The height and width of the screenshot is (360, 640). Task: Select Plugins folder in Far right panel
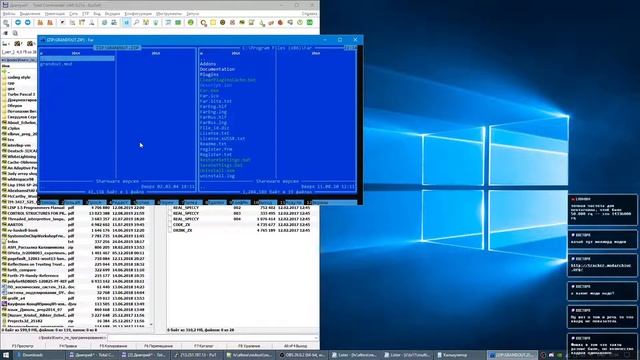(209, 75)
